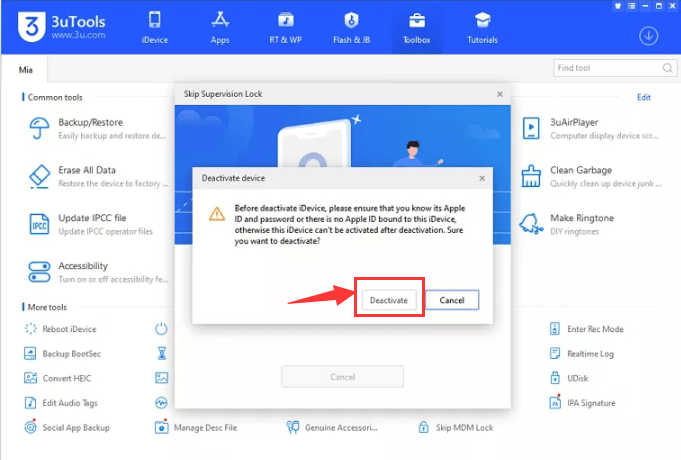
Task: Open Convert HEIC tool
Action: coord(58,378)
